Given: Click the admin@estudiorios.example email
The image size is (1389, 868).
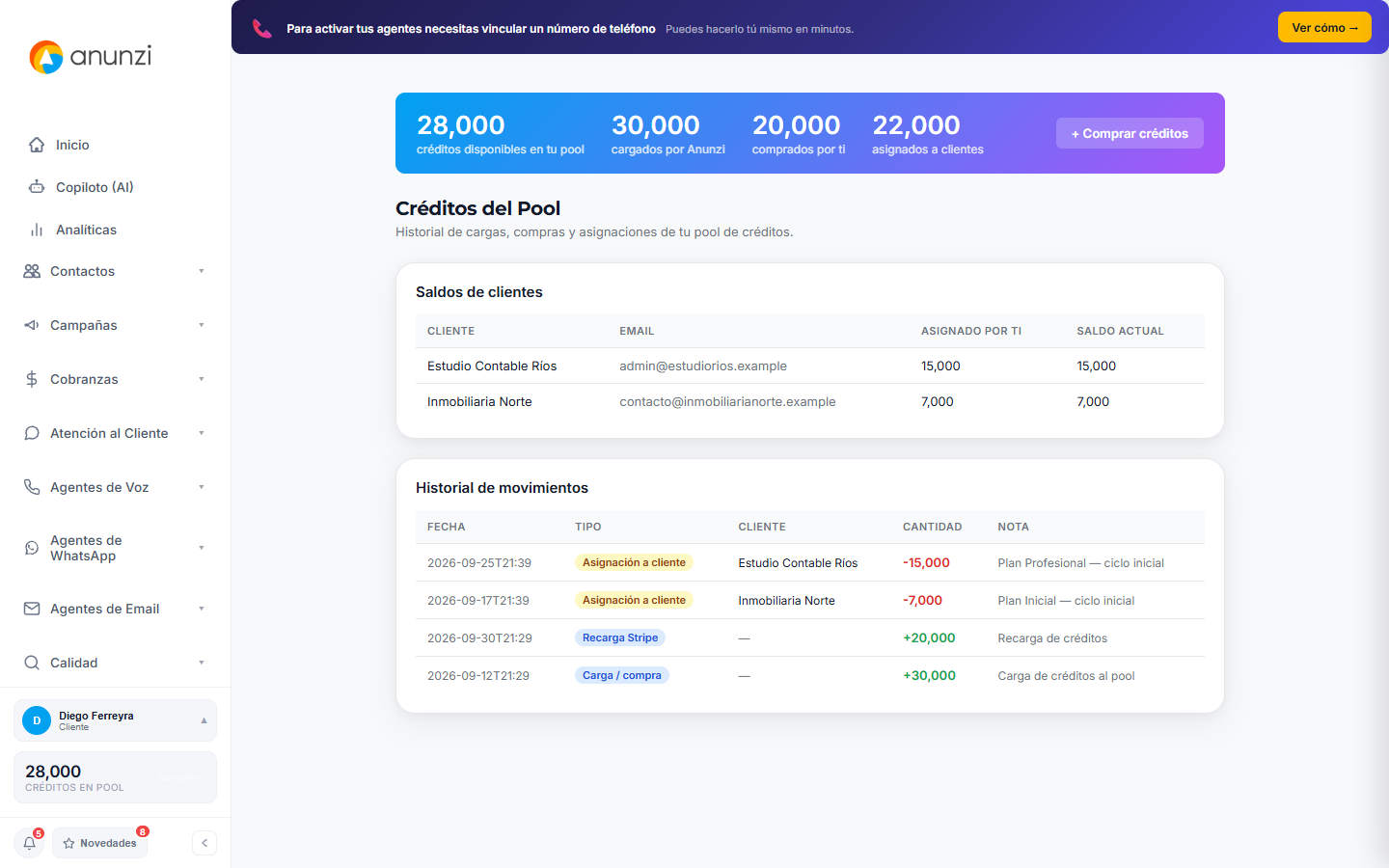Looking at the screenshot, I should [703, 366].
